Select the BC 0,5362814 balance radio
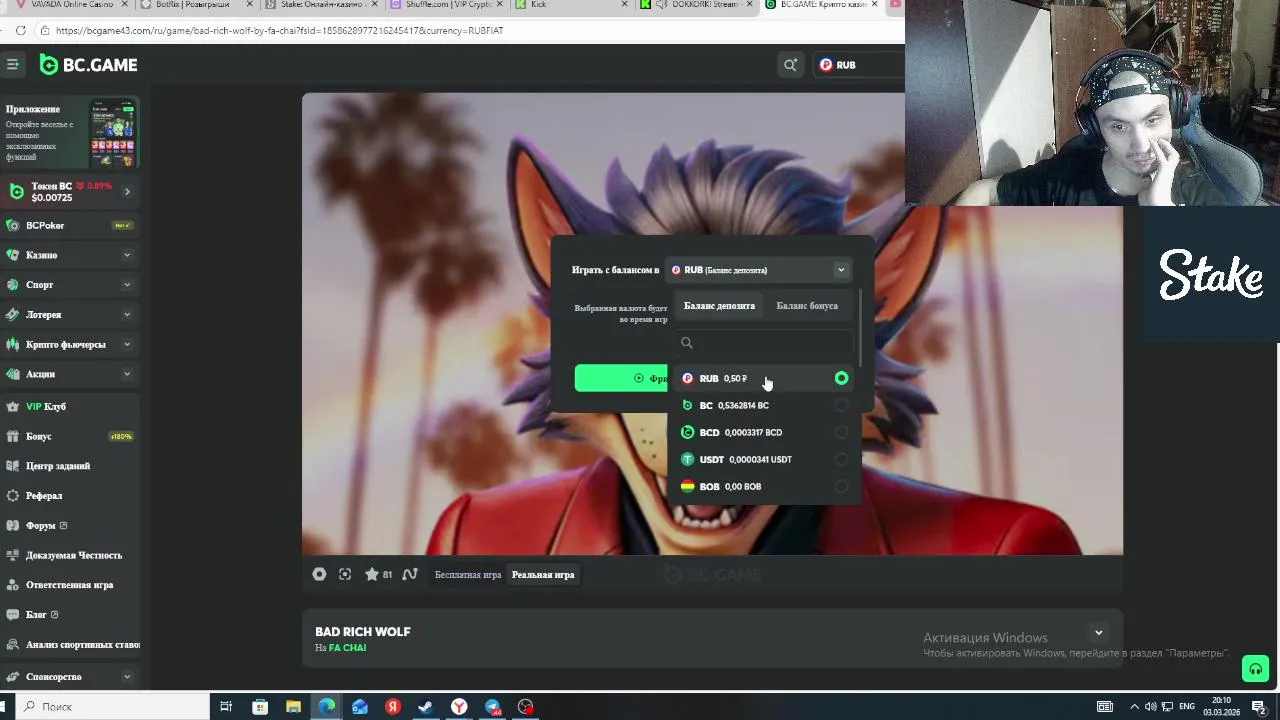This screenshot has width=1280, height=720. [841, 405]
